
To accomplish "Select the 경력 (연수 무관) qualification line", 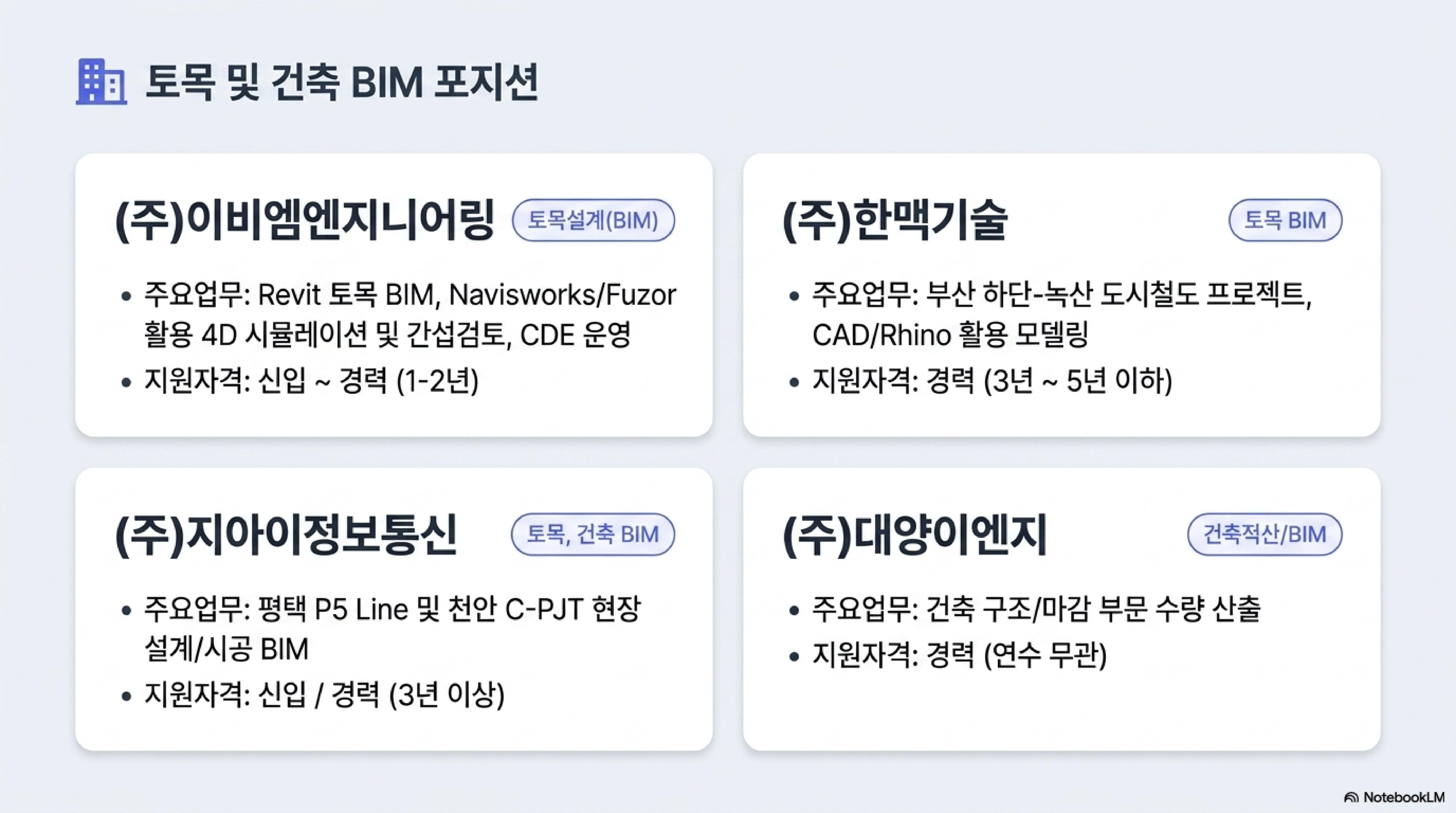I will point(960,655).
